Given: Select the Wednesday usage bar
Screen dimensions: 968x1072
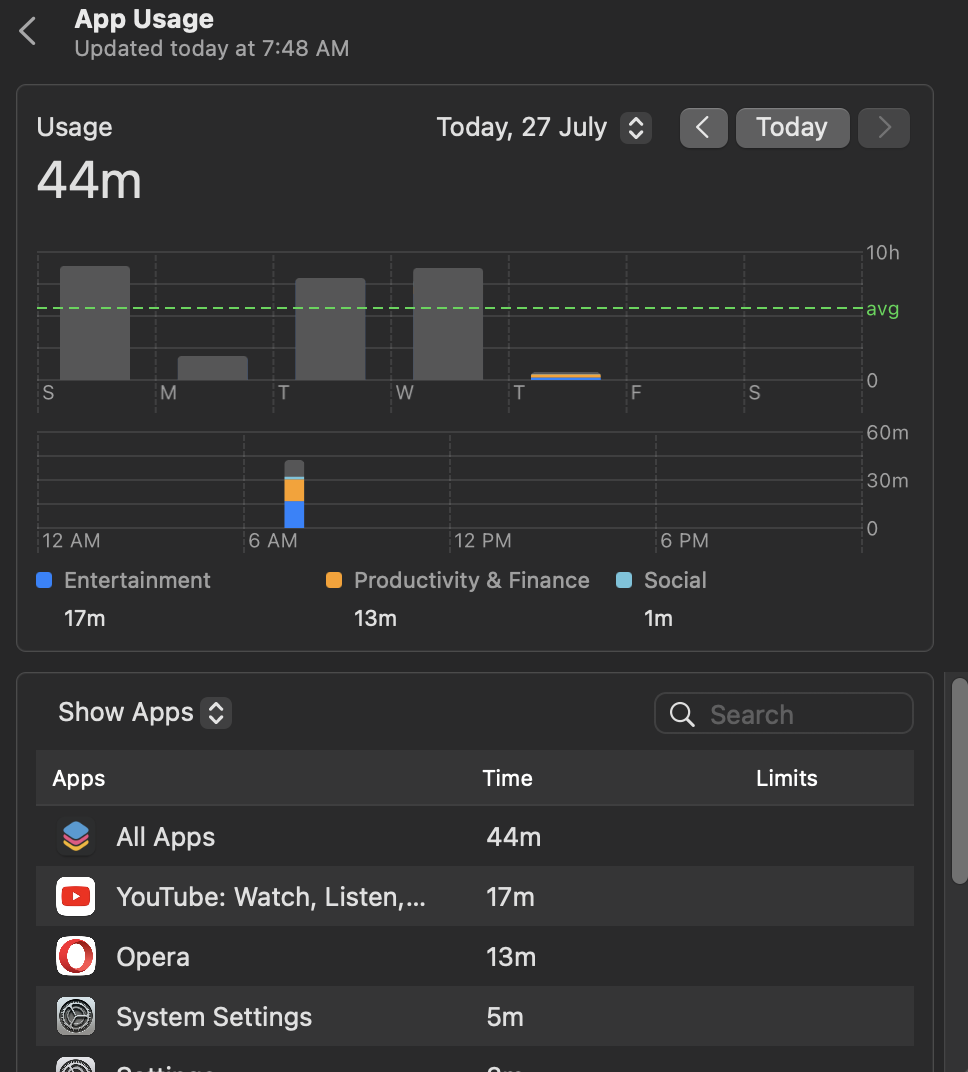Looking at the screenshot, I should coord(448,324).
